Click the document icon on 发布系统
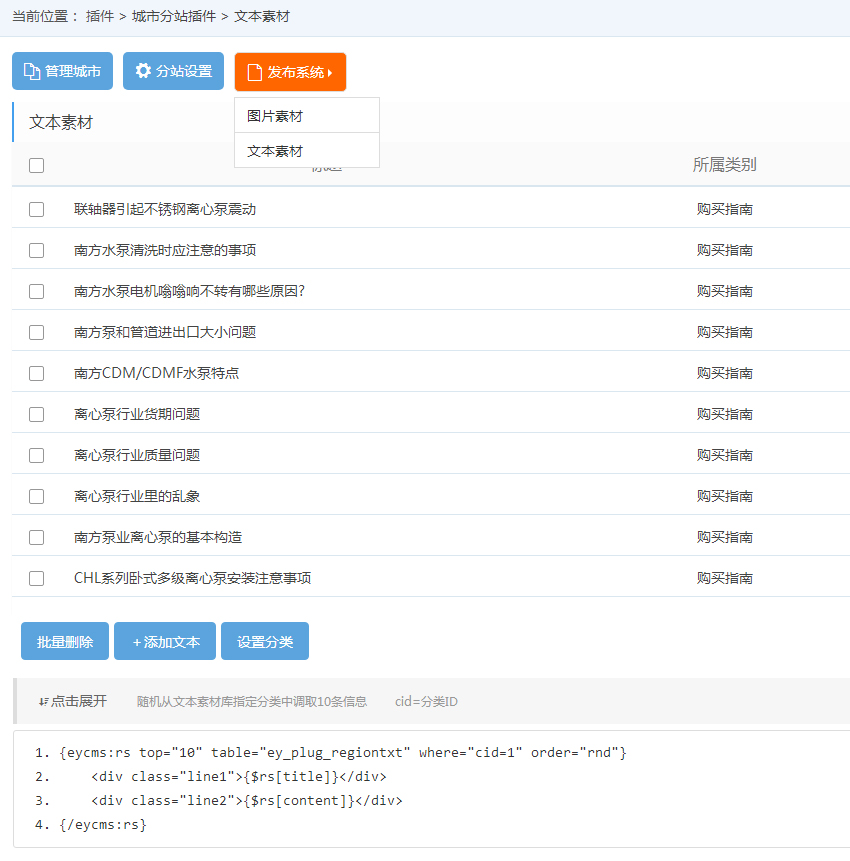 (x=254, y=72)
